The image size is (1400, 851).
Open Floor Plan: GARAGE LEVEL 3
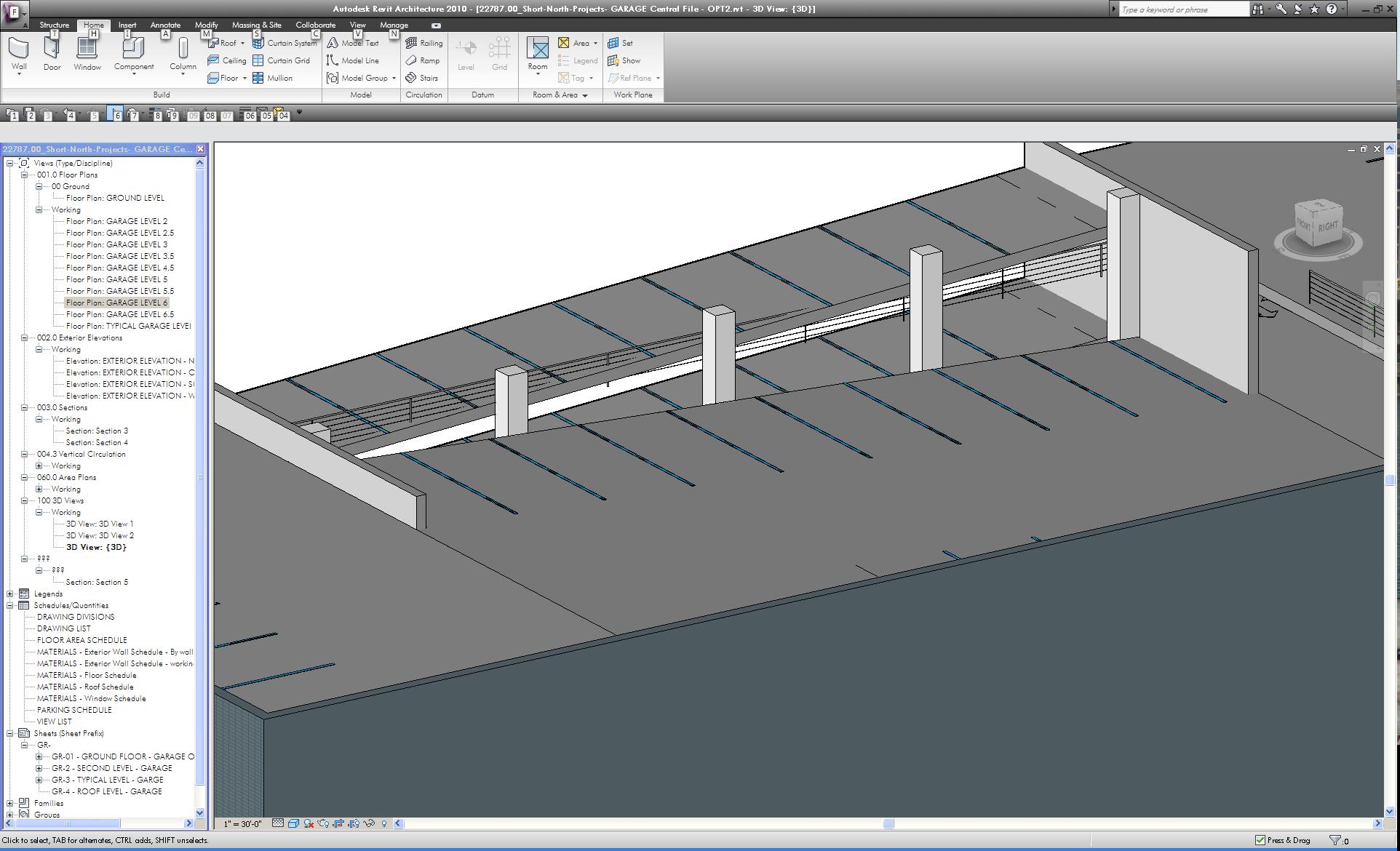coord(116,244)
